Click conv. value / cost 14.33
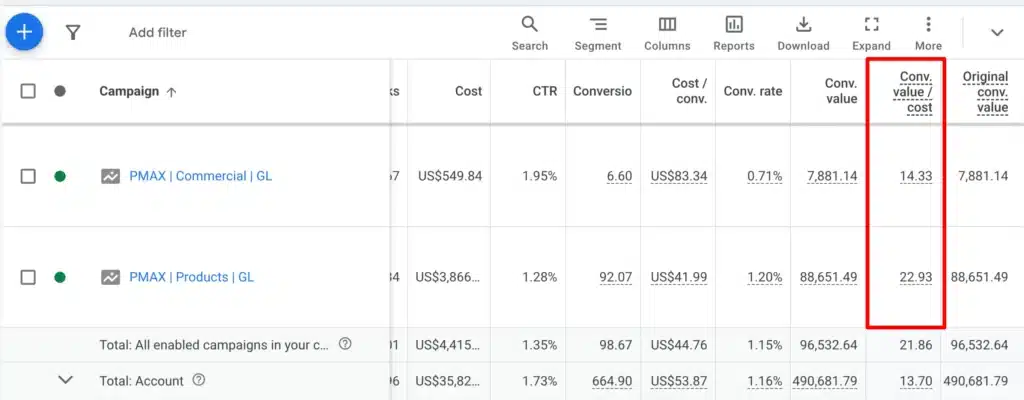Viewport: 1024px width, 400px height. (x=916, y=176)
